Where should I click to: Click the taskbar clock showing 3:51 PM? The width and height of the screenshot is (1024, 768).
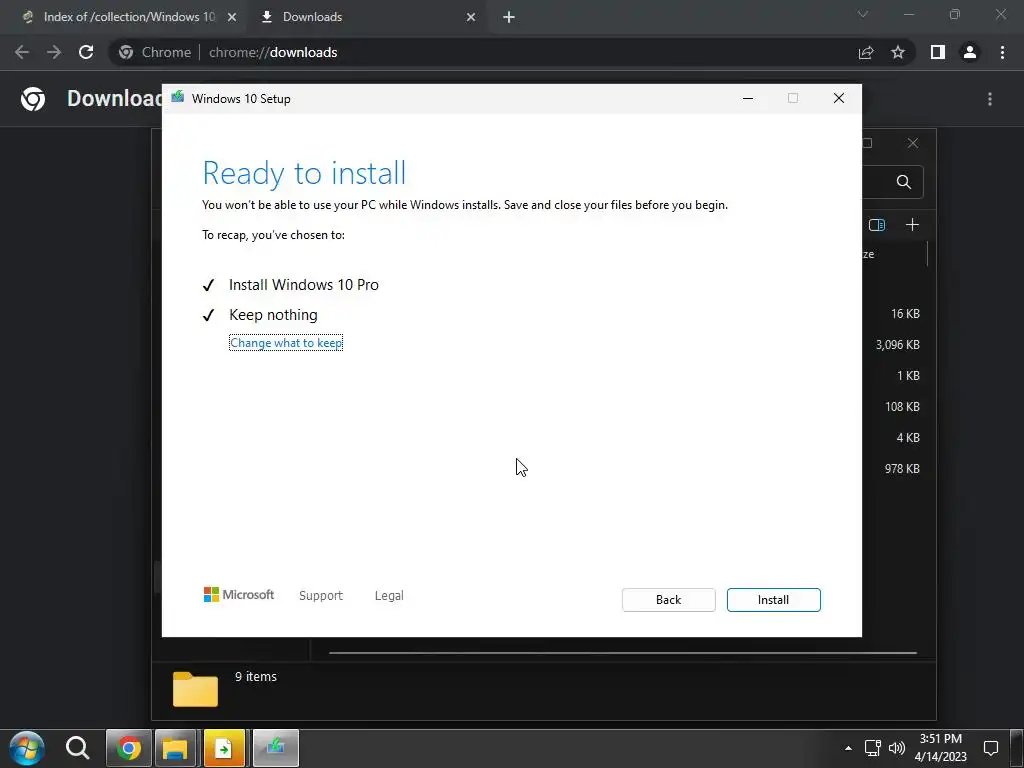tap(940, 748)
